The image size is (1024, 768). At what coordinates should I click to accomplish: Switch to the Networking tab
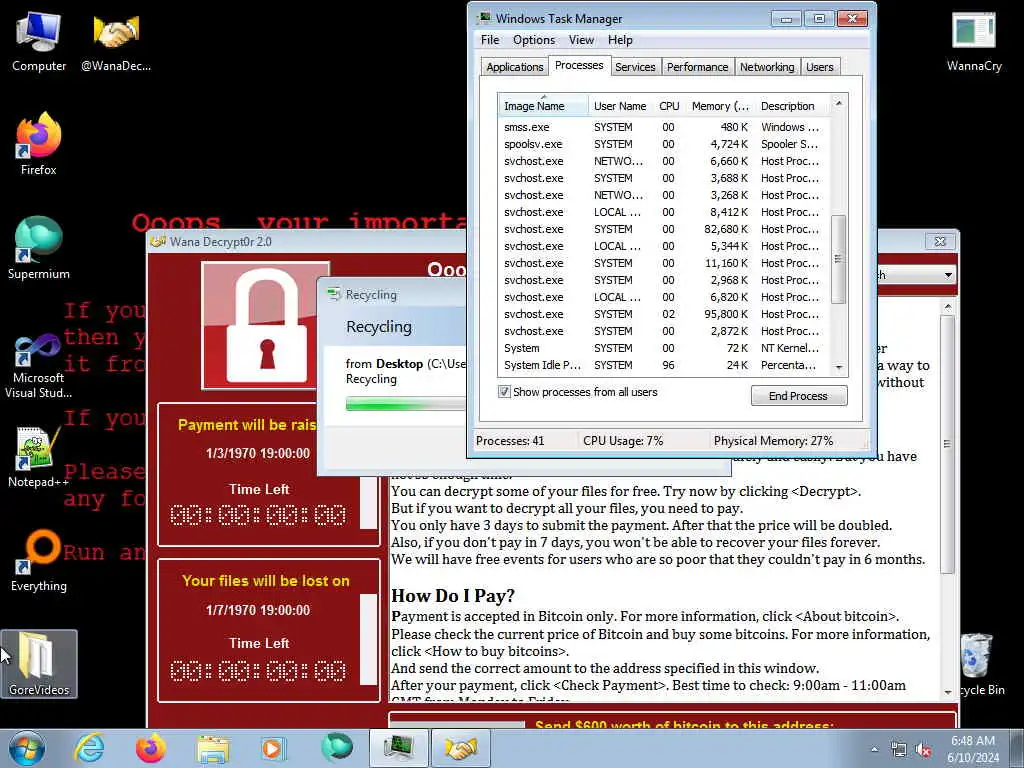767,67
